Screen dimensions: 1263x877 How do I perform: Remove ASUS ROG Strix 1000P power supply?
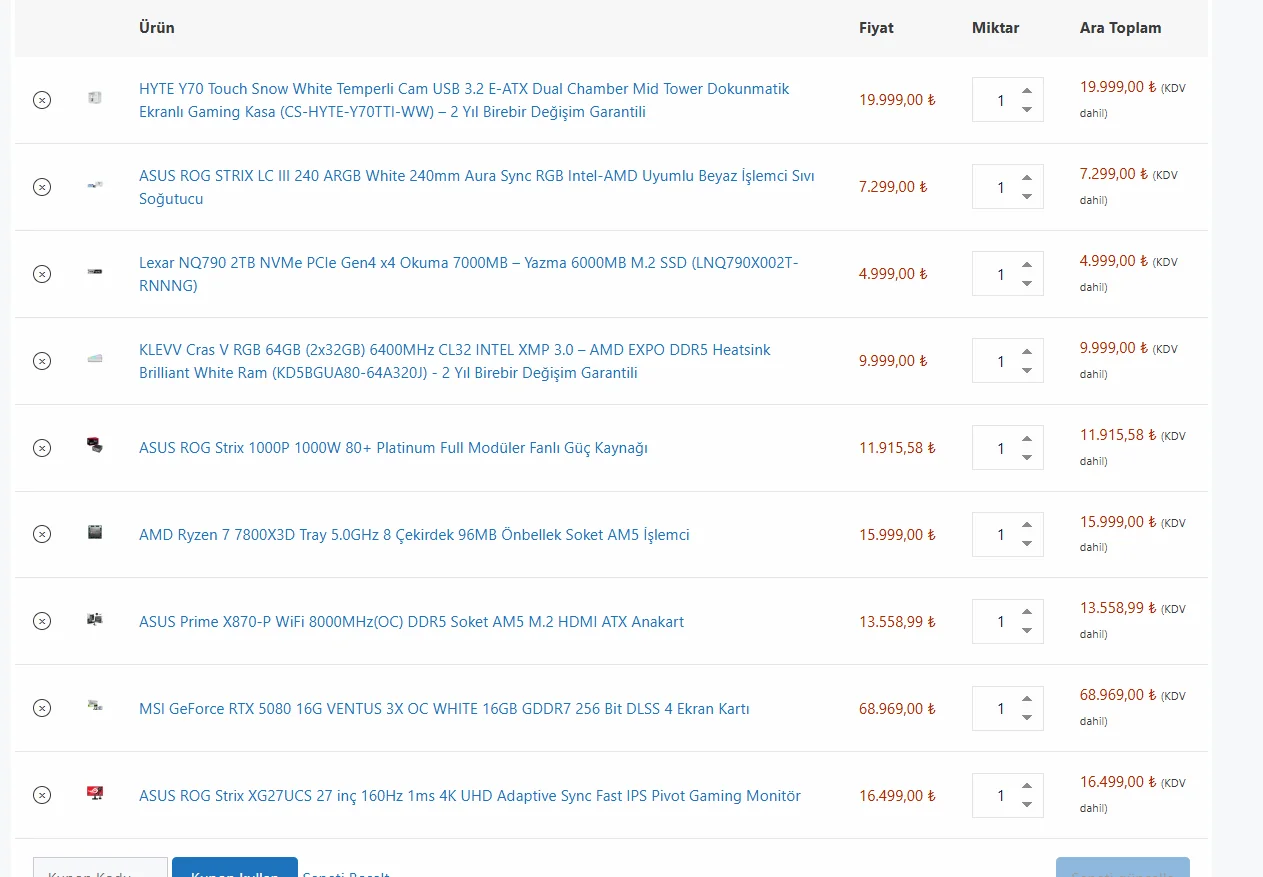coord(42,448)
